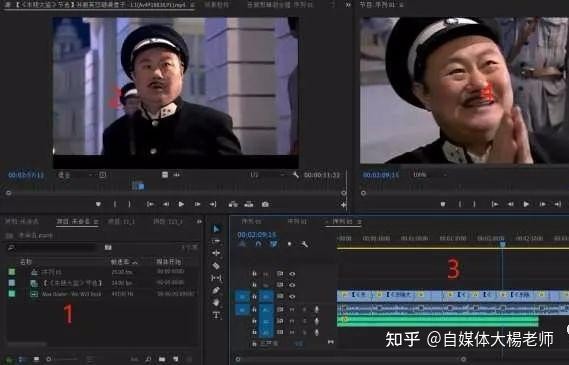Toggle Snap in the timeline header

pos(258,244)
